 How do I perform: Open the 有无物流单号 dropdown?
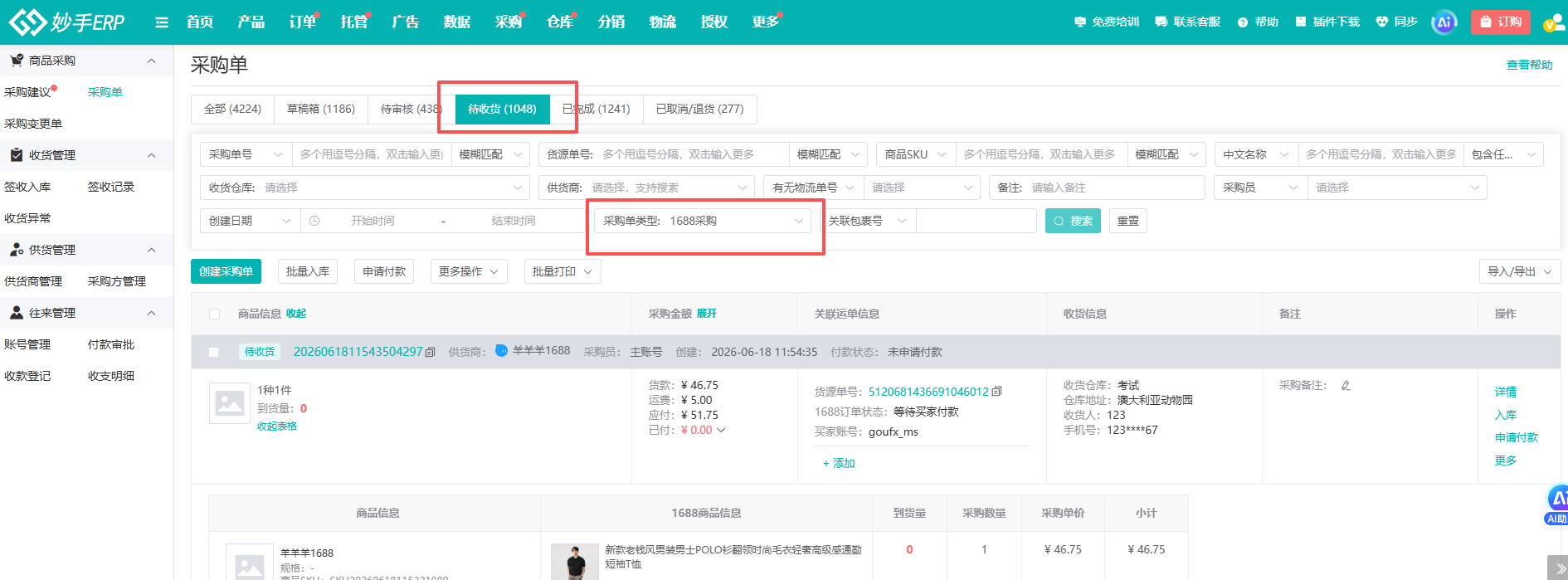(x=813, y=188)
